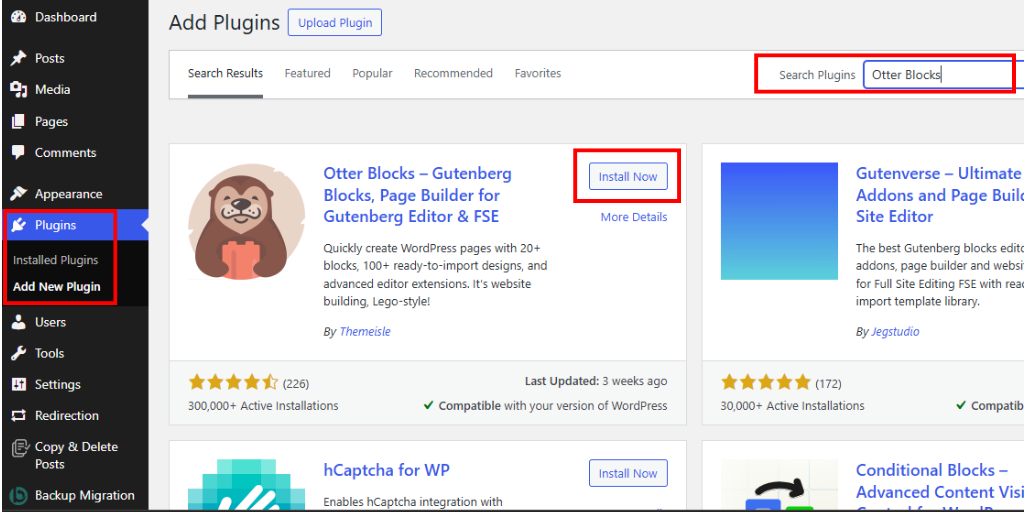Image resolution: width=1024 pixels, height=512 pixels.
Task: Click the Redirection arrows icon
Action: pyautogui.click(x=18, y=415)
